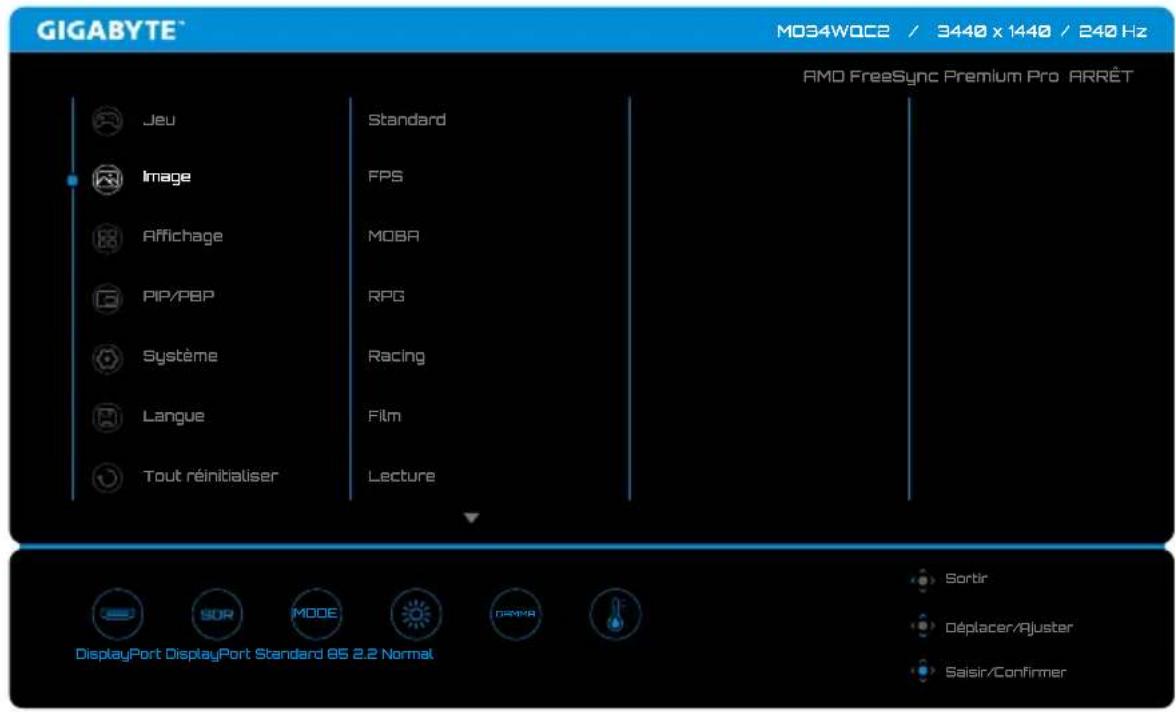Click the Système gear icon
Image resolution: width=1176 pixels, height=712 pixels.
click(x=107, y=359)
